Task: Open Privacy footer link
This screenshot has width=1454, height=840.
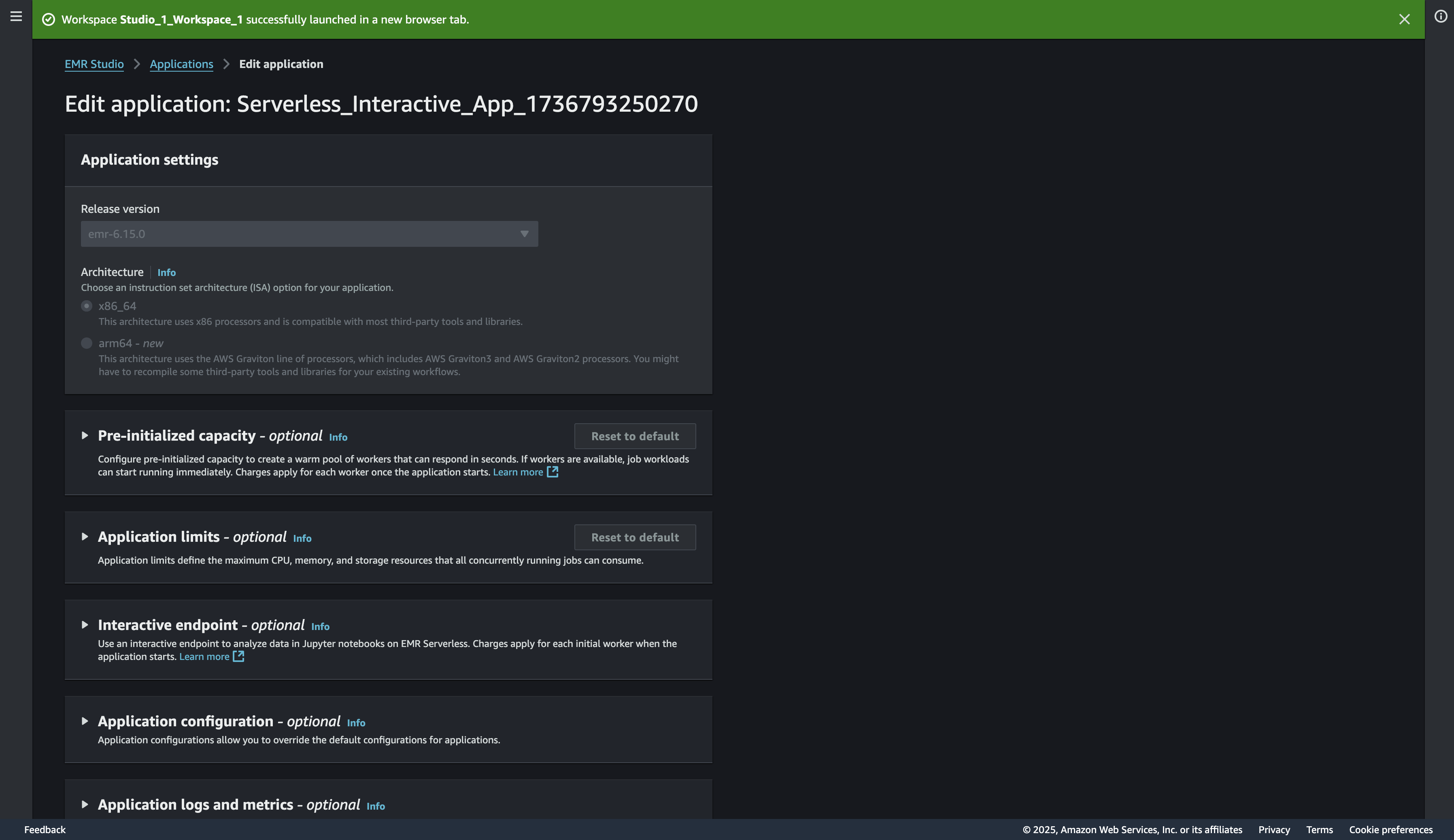Action: coord(1274,829)
